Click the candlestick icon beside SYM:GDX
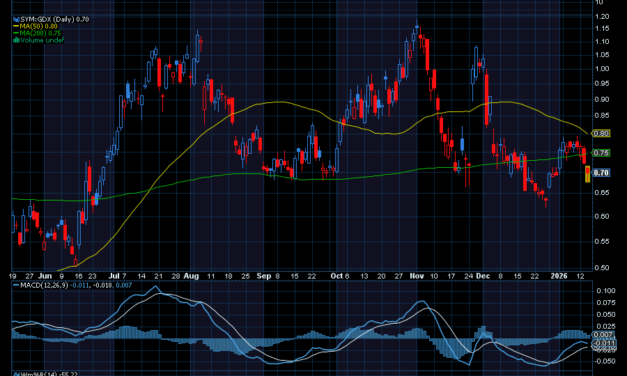 16,19
